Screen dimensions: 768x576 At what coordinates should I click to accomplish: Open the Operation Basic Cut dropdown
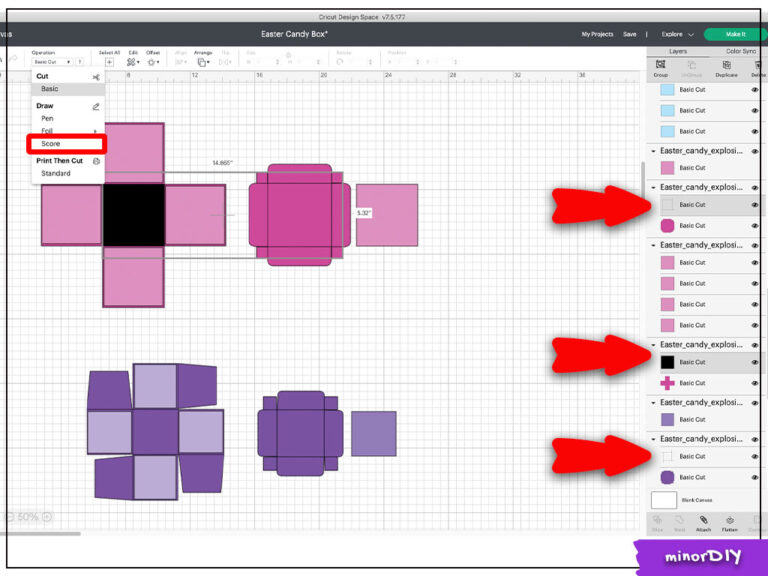[52, 62]
